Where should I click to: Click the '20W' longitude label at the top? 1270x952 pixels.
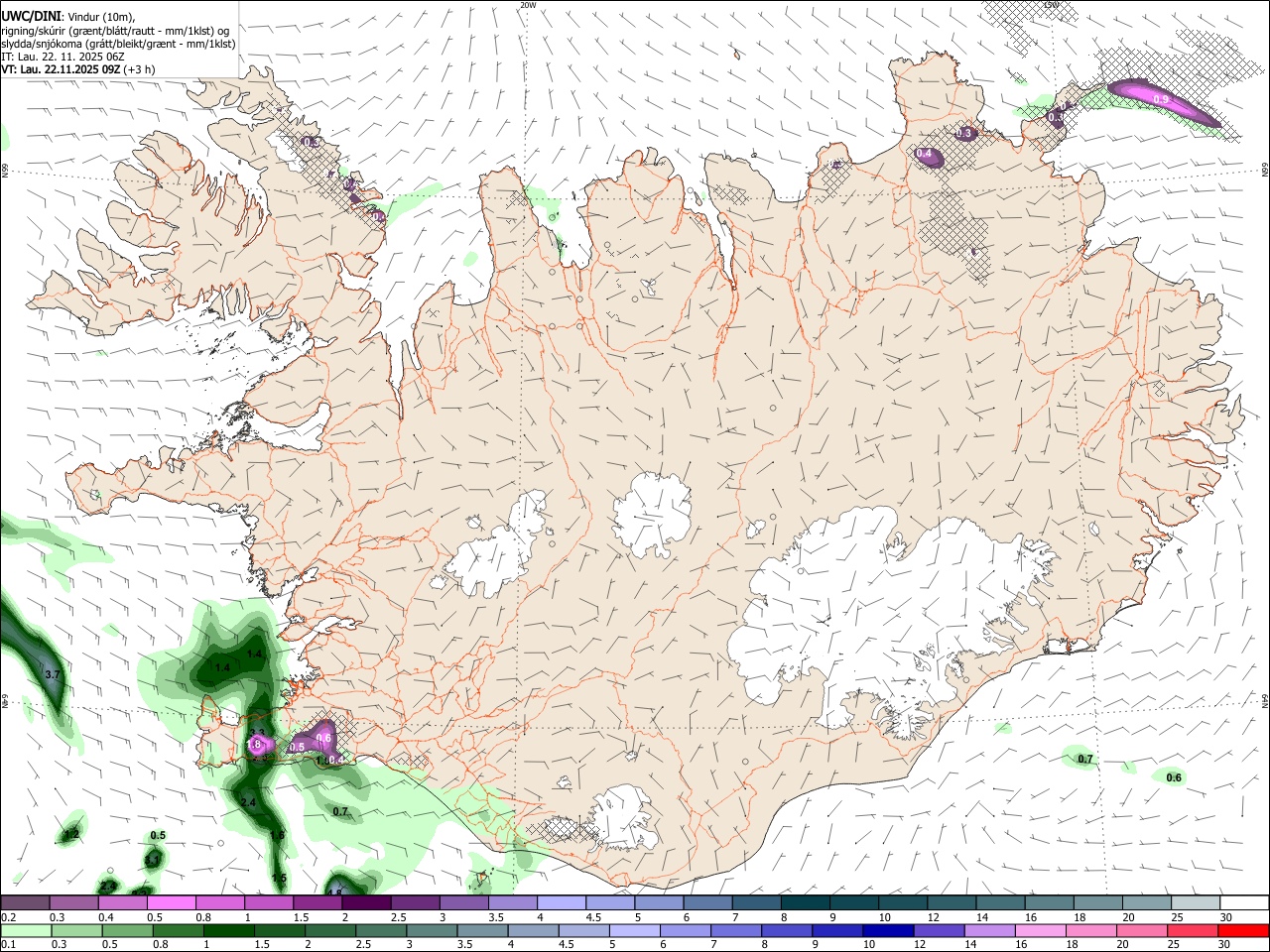pos(528,5)
